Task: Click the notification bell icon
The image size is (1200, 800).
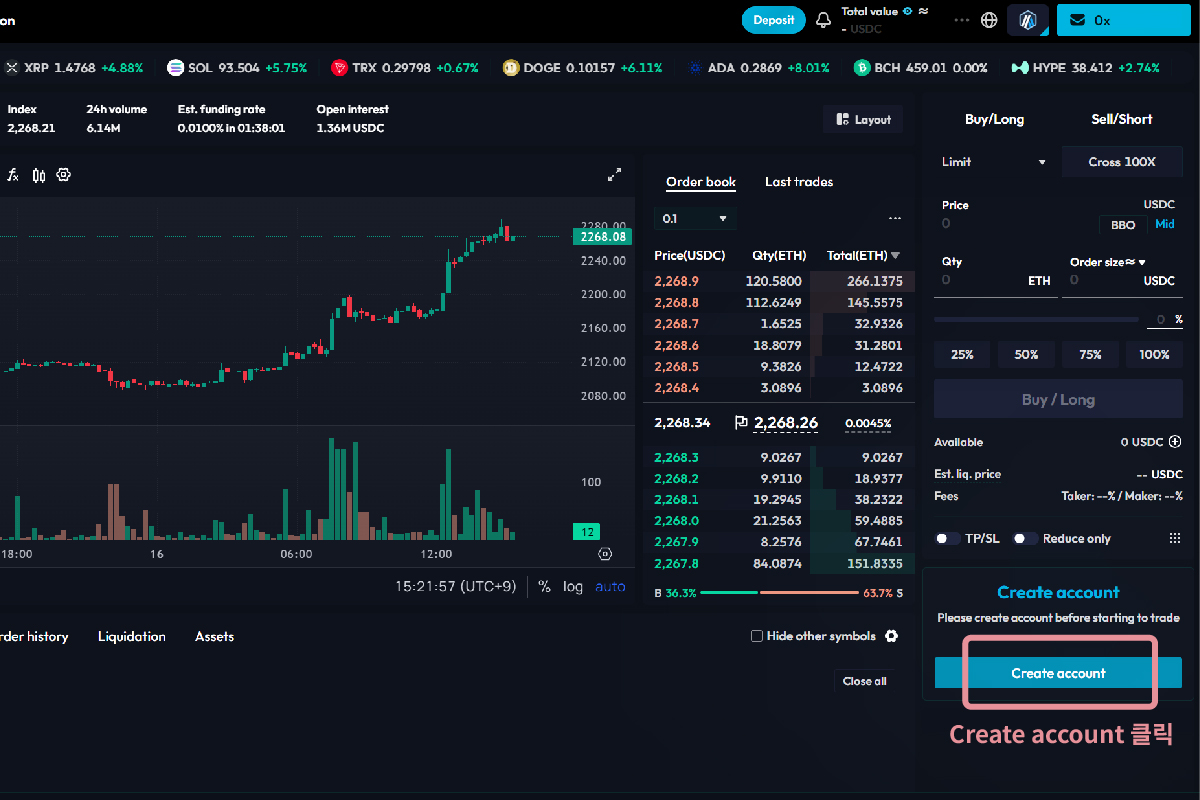Action: 824,20
